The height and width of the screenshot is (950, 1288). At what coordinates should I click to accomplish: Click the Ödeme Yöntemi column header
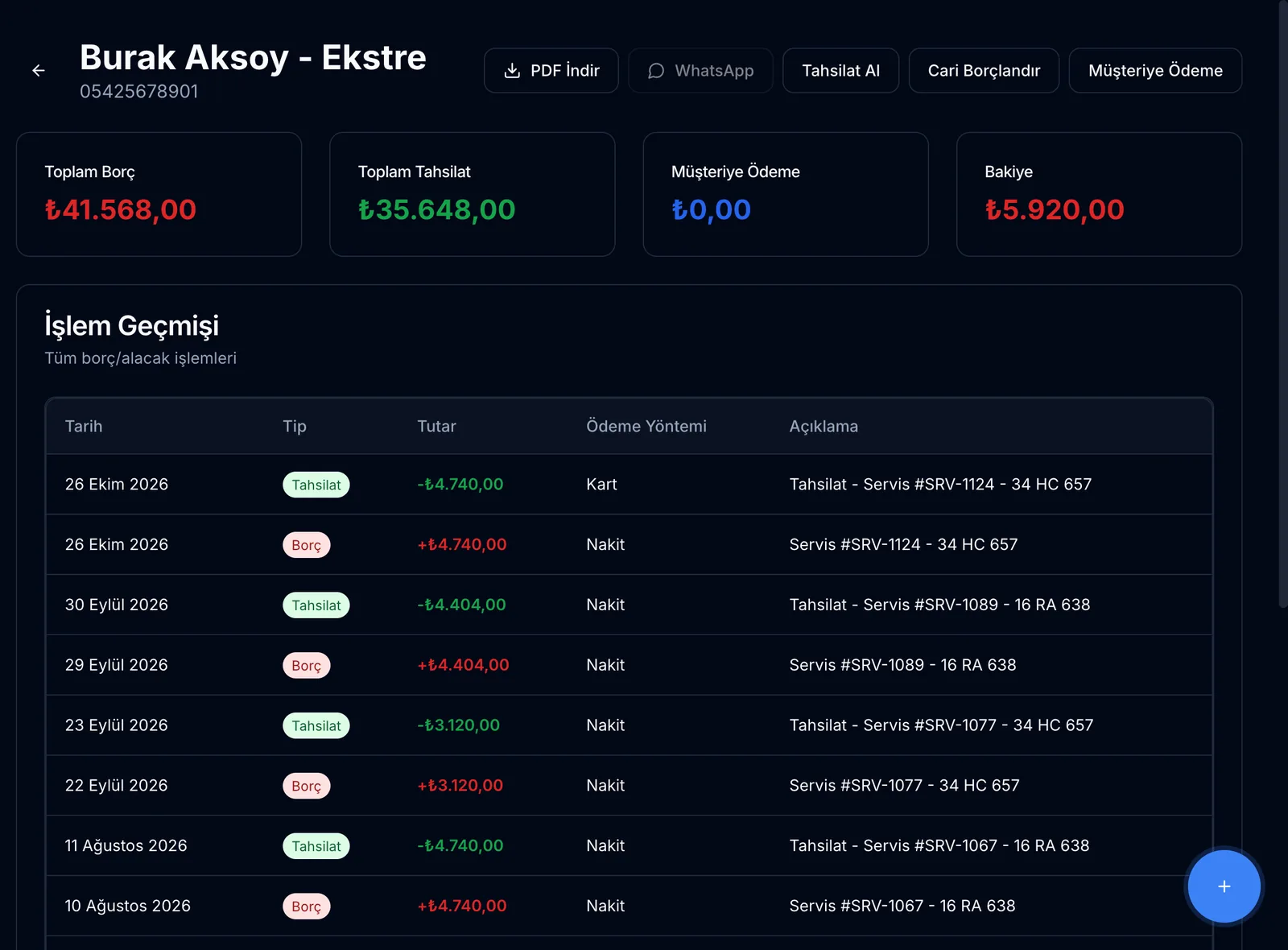coord(646,426)
